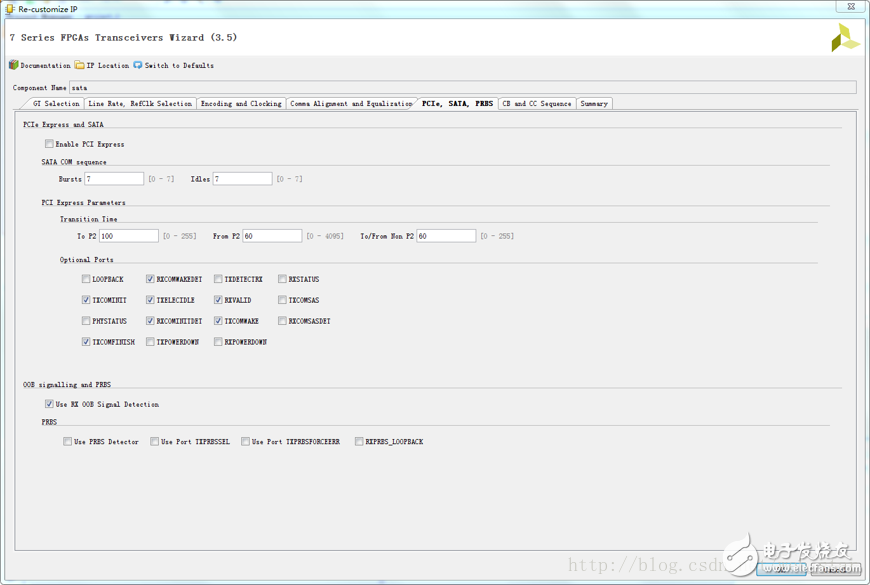Open the Encoding and Clocking tab
The image size is (870, 585).
[x=240, y=103]
